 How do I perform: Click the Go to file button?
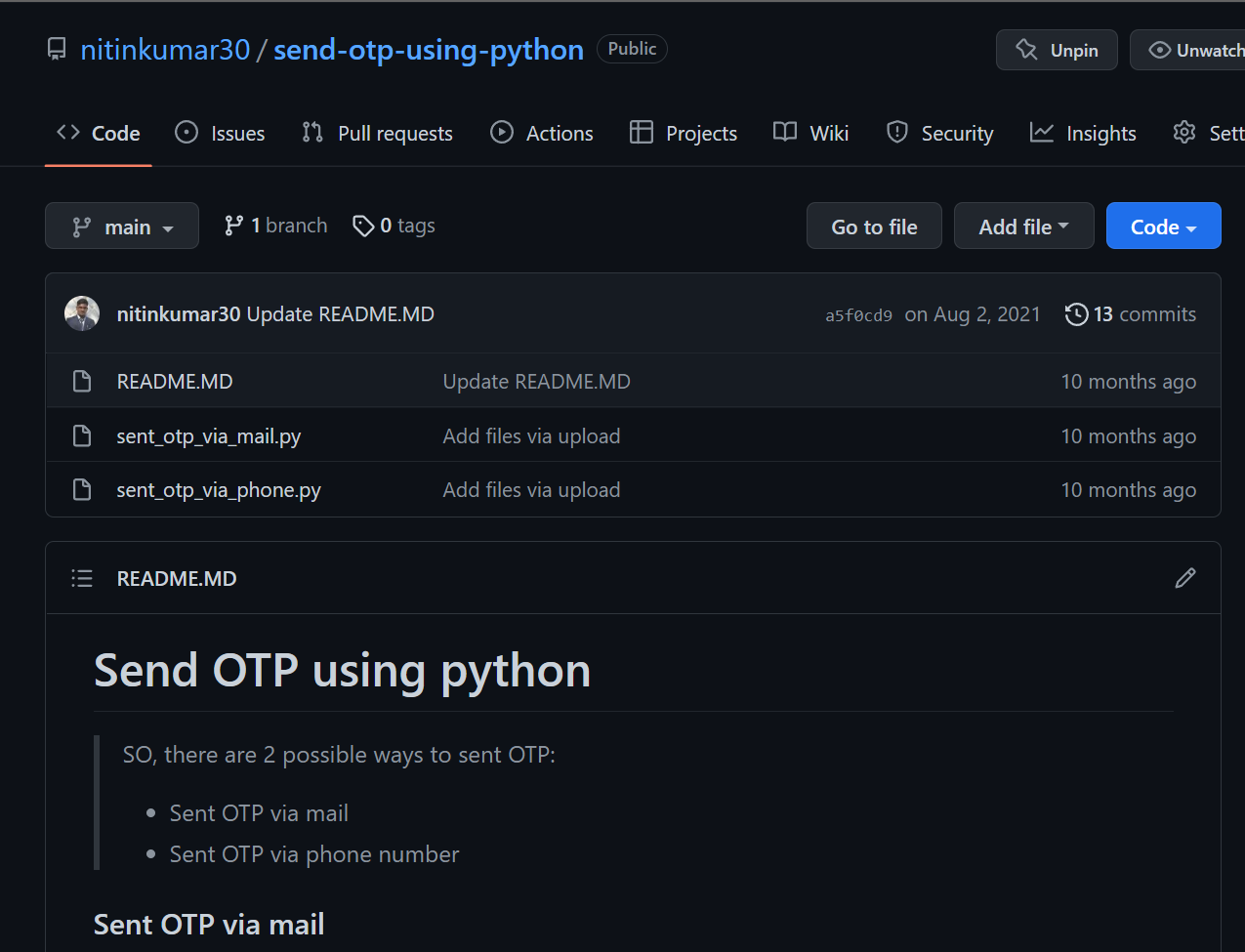pyautogui.click(x=874, y=227)
